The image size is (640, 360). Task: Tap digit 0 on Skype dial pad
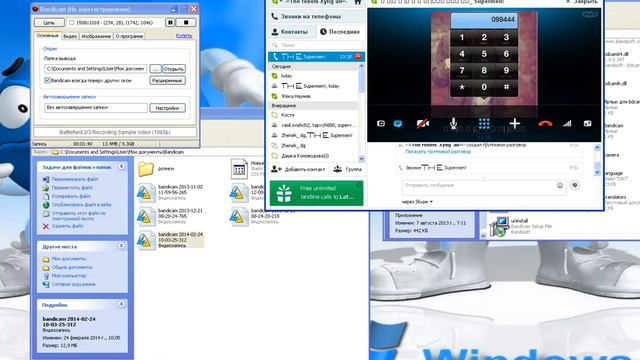pos(484,87)
